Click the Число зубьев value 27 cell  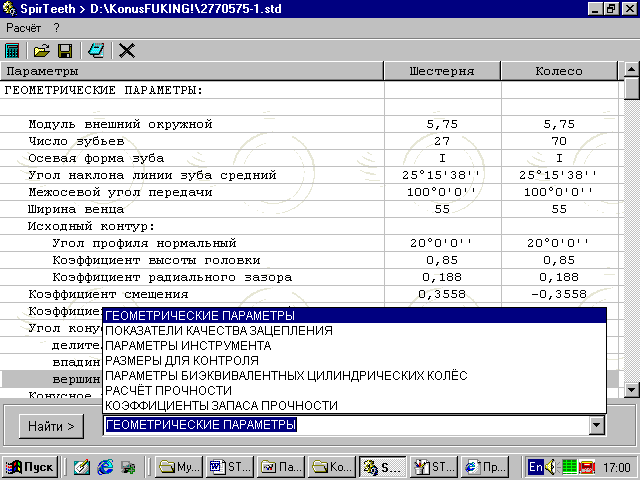click(x=442, y=142)
